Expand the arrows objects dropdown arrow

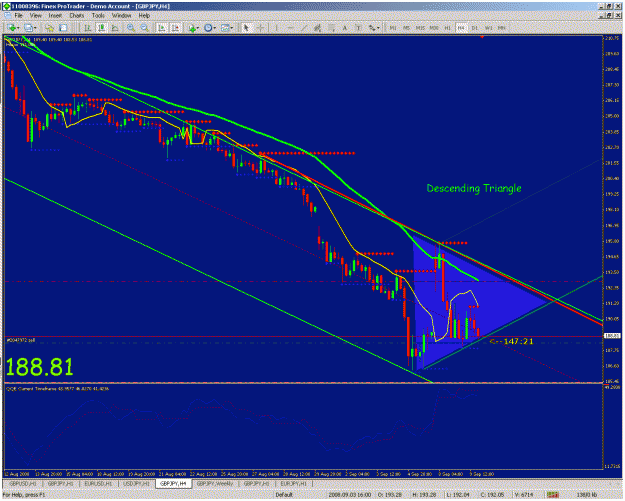[378, 28]
